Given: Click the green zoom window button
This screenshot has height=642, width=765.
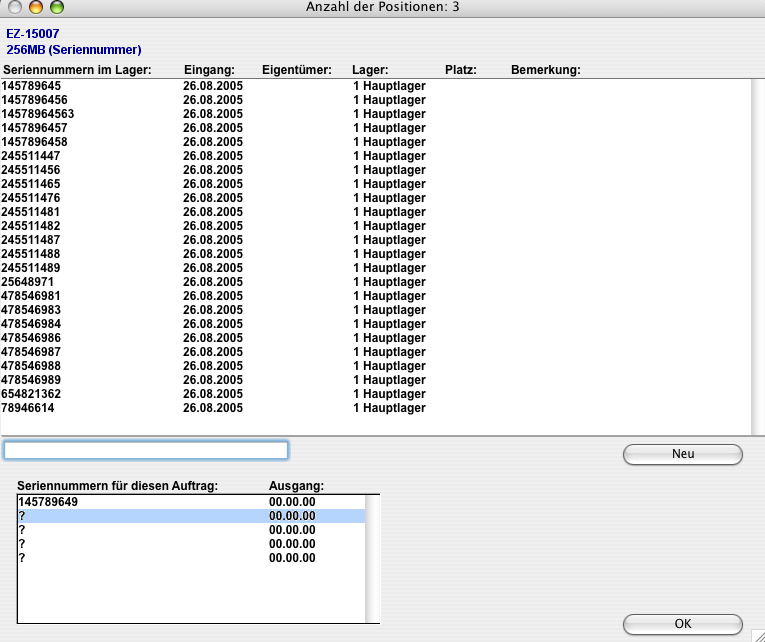Looking at the screenshot, I should coord(56,7).
